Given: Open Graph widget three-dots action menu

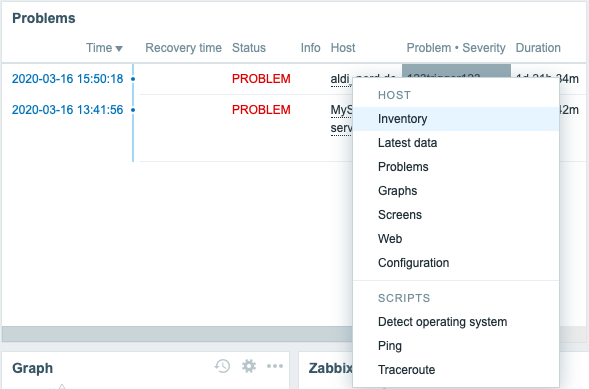Looking at the screenshot, I should (275, 366).
